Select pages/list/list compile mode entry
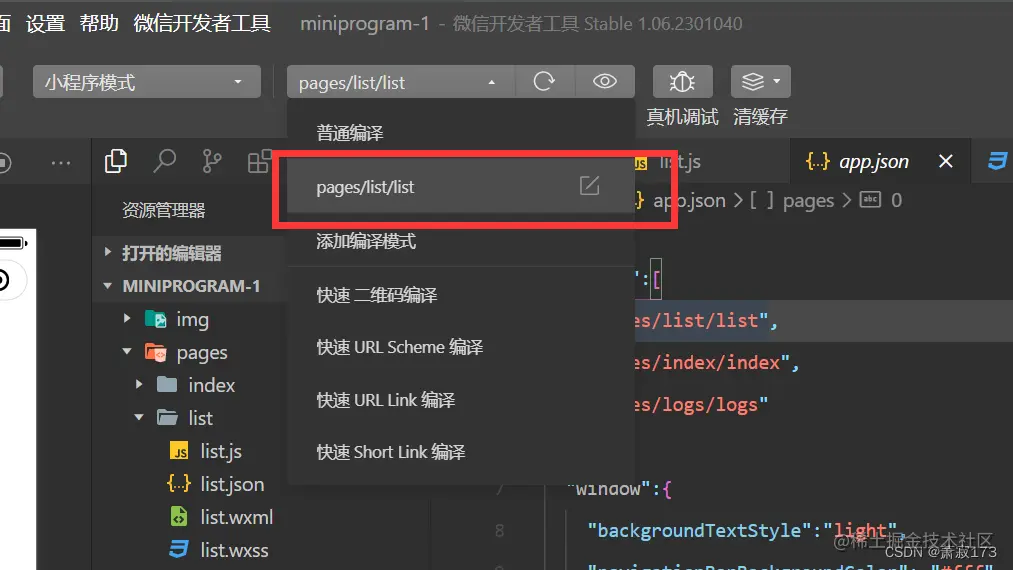Viewport: 1013px width, 570px height. (461, 187)
